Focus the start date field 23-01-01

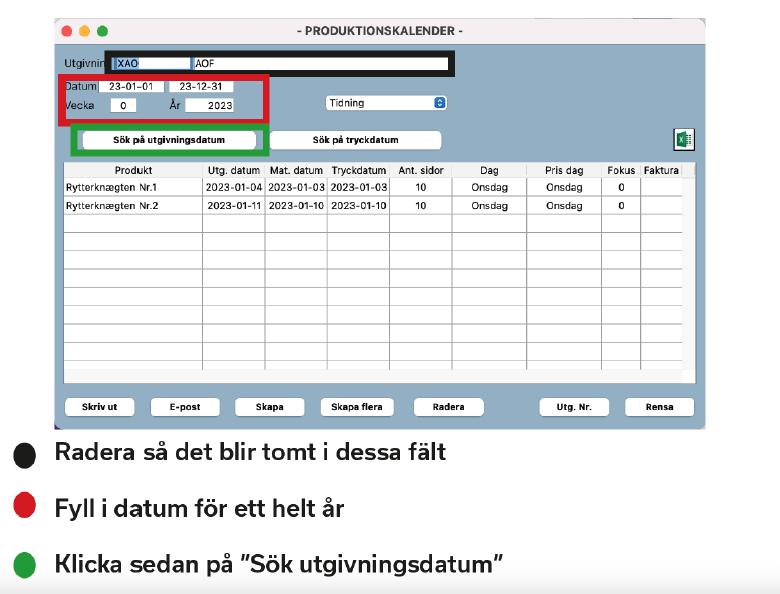130,87
